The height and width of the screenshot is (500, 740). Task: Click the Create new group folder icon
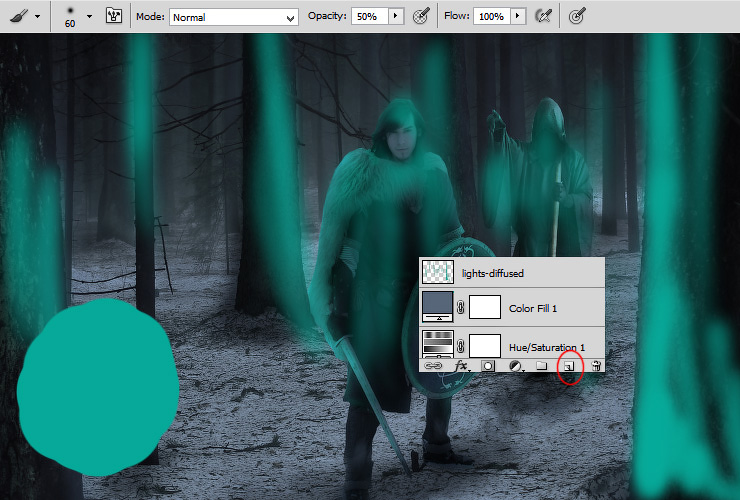tap(542, 365)
